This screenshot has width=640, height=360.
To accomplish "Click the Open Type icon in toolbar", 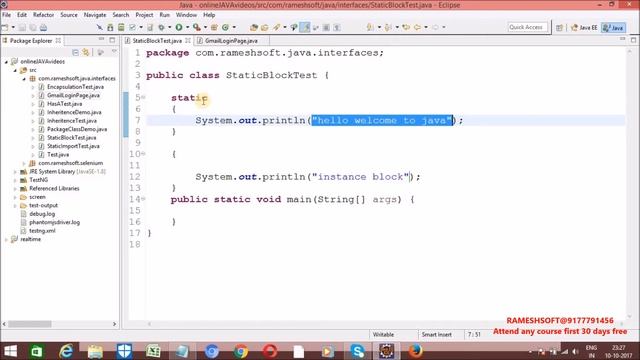I will [x=254, y=27].
